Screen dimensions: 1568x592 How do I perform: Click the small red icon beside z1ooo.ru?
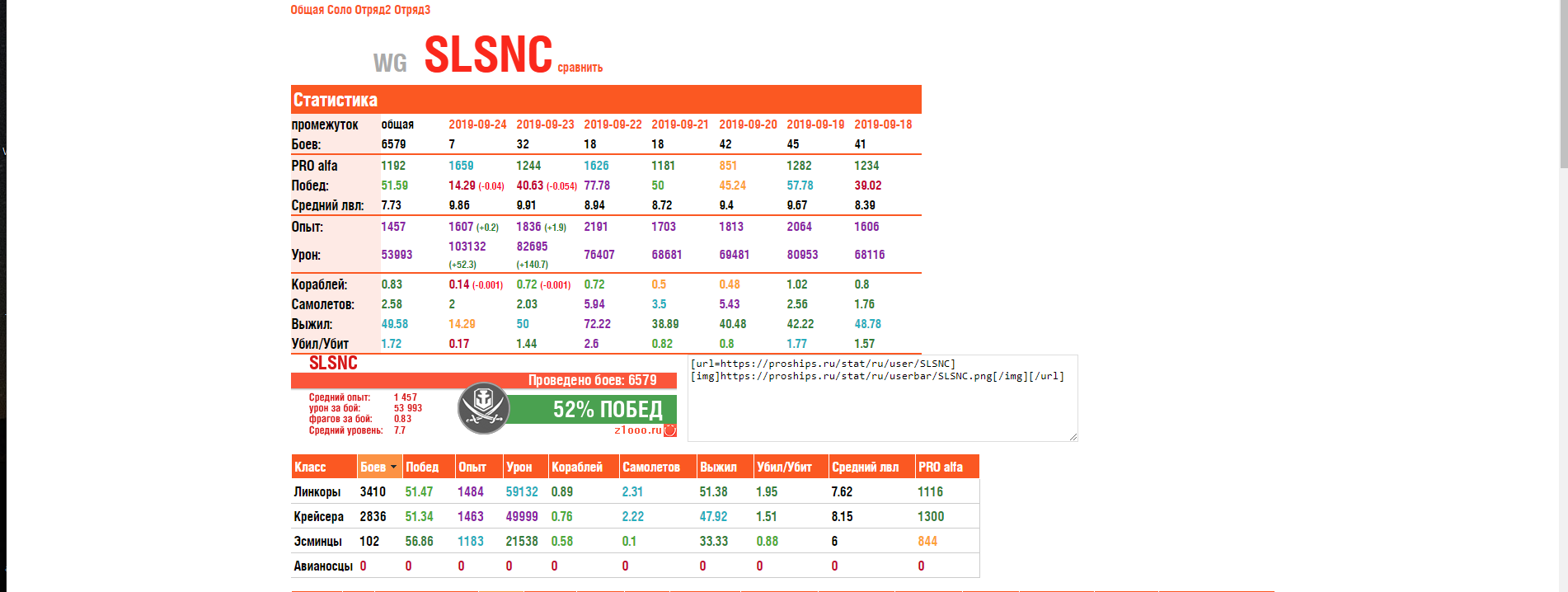[670, 430]
